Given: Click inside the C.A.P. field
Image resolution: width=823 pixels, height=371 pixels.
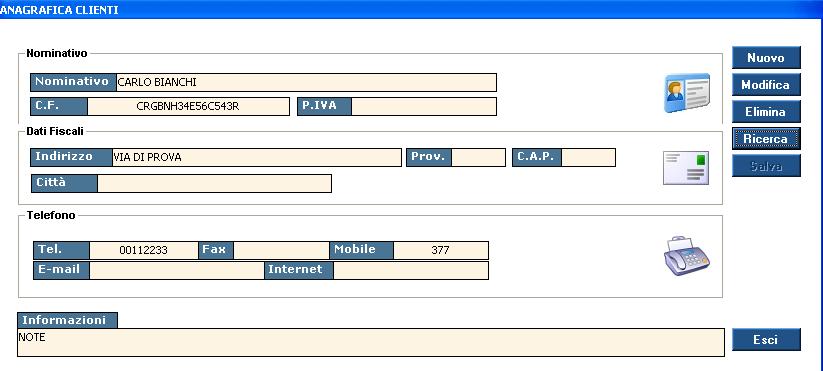Looking at the screenshot, I should (588, 157).
